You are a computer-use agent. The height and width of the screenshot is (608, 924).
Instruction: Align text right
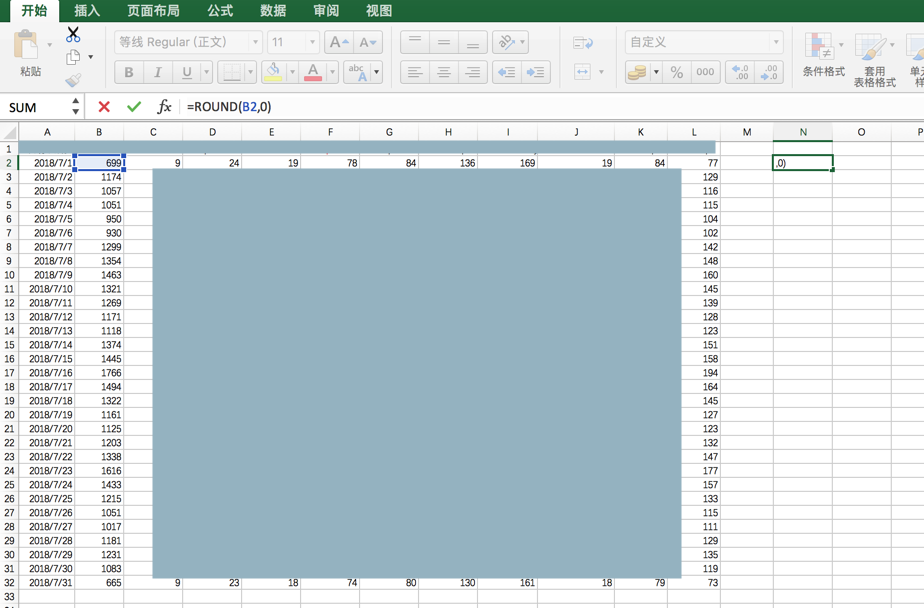coord(473,72)
